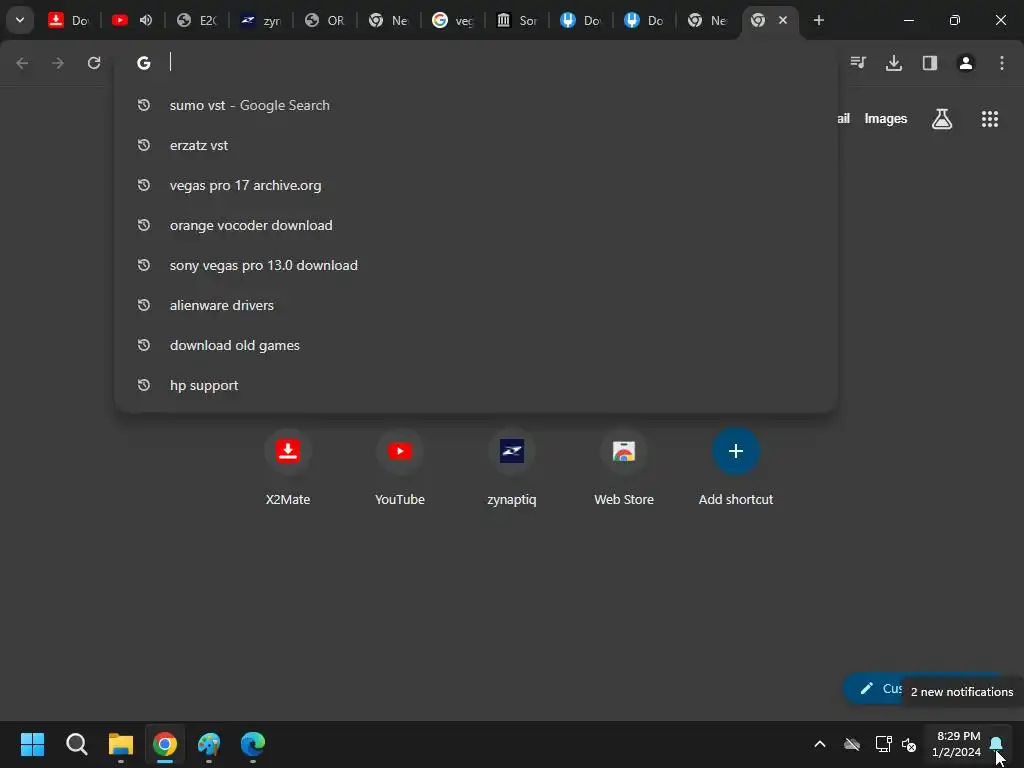Select 'vegas pro 17 archive.org' suggestion

tap(476, 185)
